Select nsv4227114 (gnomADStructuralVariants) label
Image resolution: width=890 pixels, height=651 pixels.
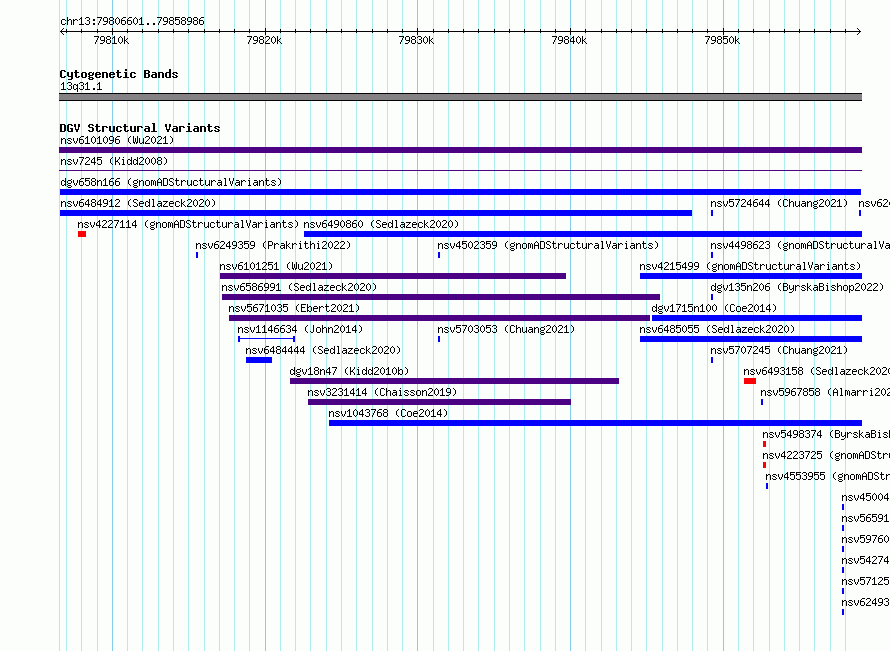188,224
